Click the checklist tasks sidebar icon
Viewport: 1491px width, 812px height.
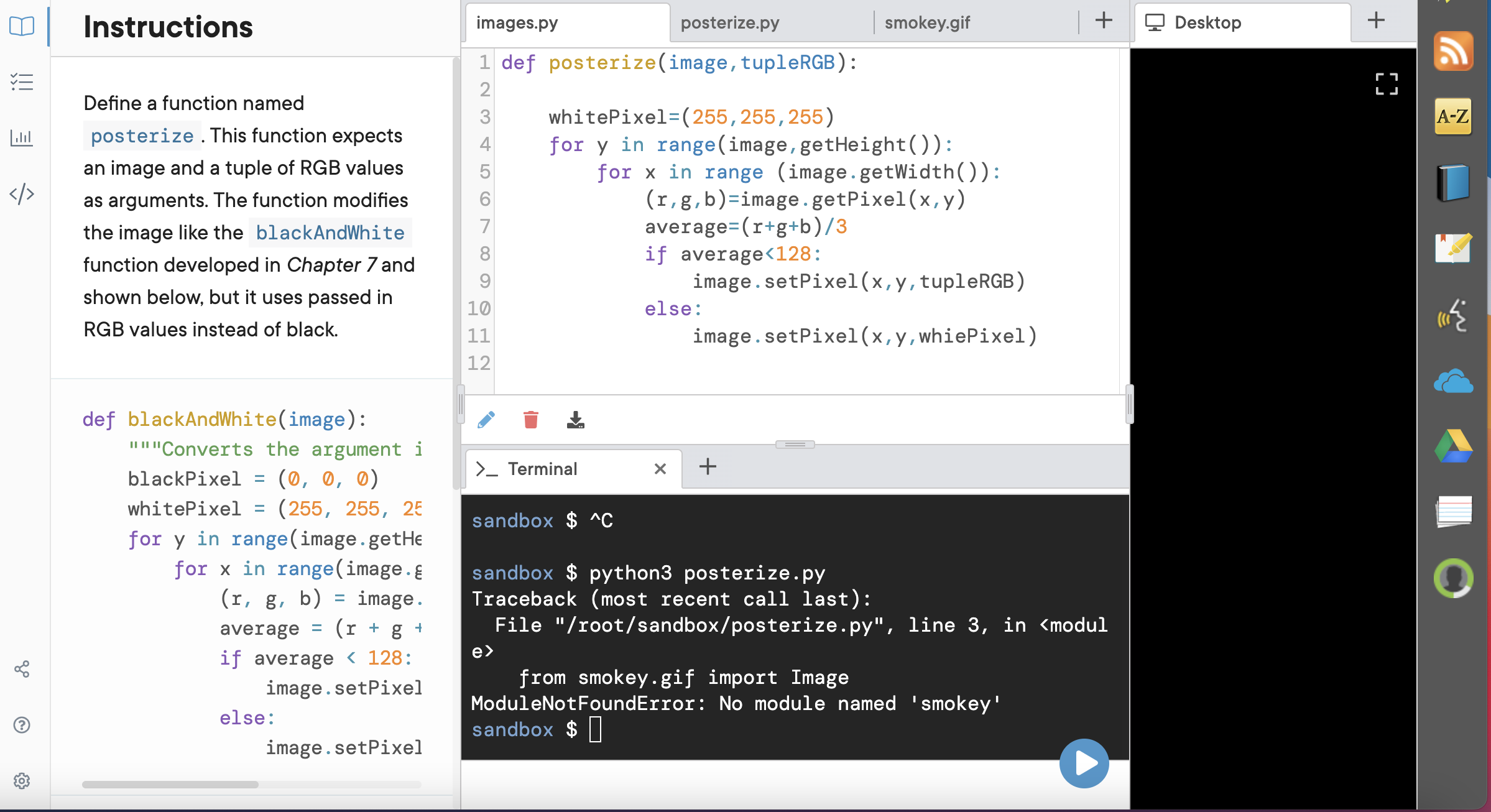click(22, 82)
